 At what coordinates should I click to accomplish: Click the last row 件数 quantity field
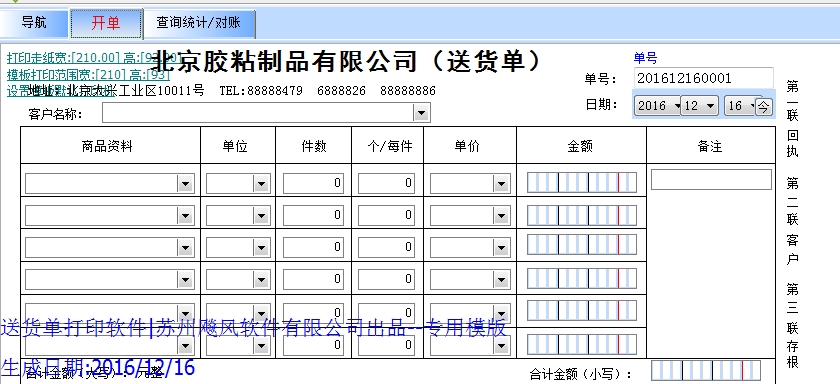tap(313, 345)
